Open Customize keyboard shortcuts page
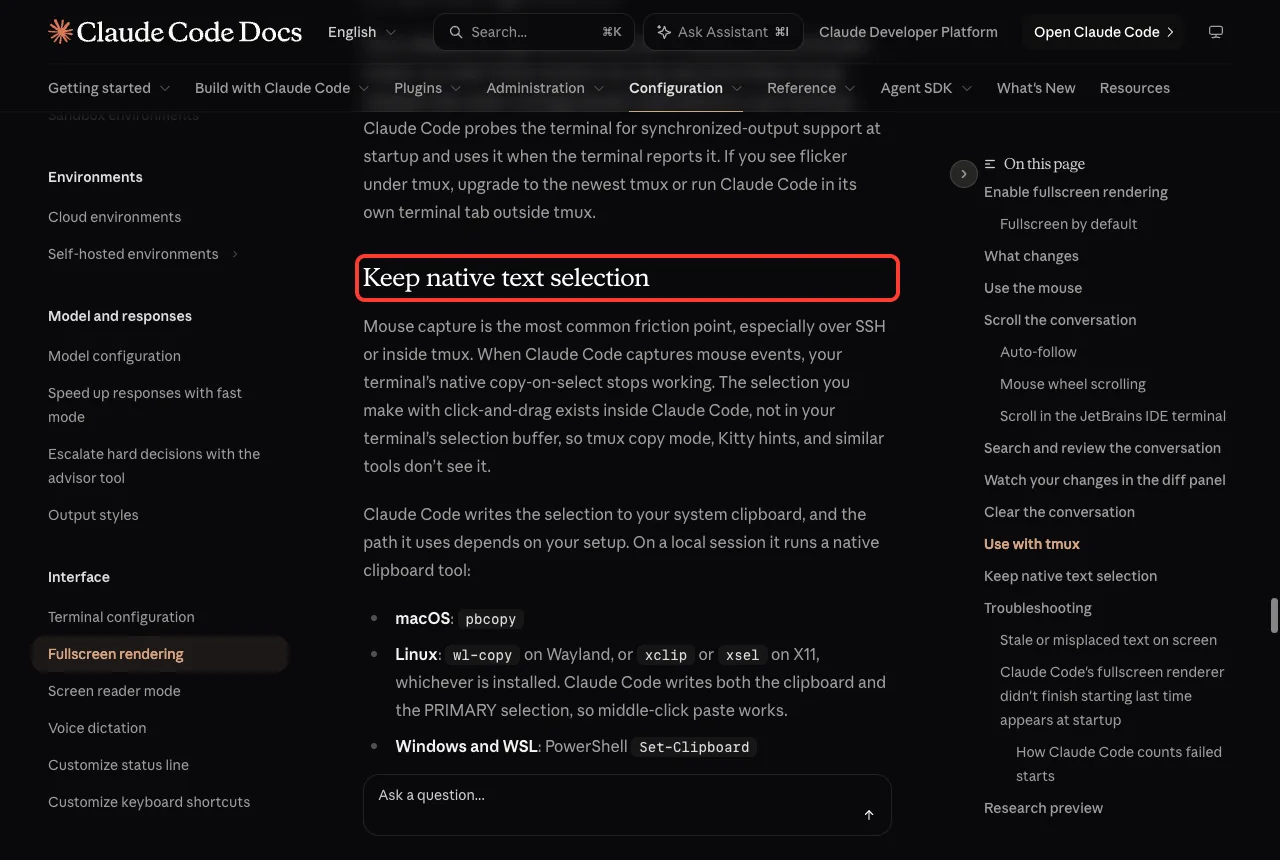This screenshot has width=1280, height=860. 149,802
